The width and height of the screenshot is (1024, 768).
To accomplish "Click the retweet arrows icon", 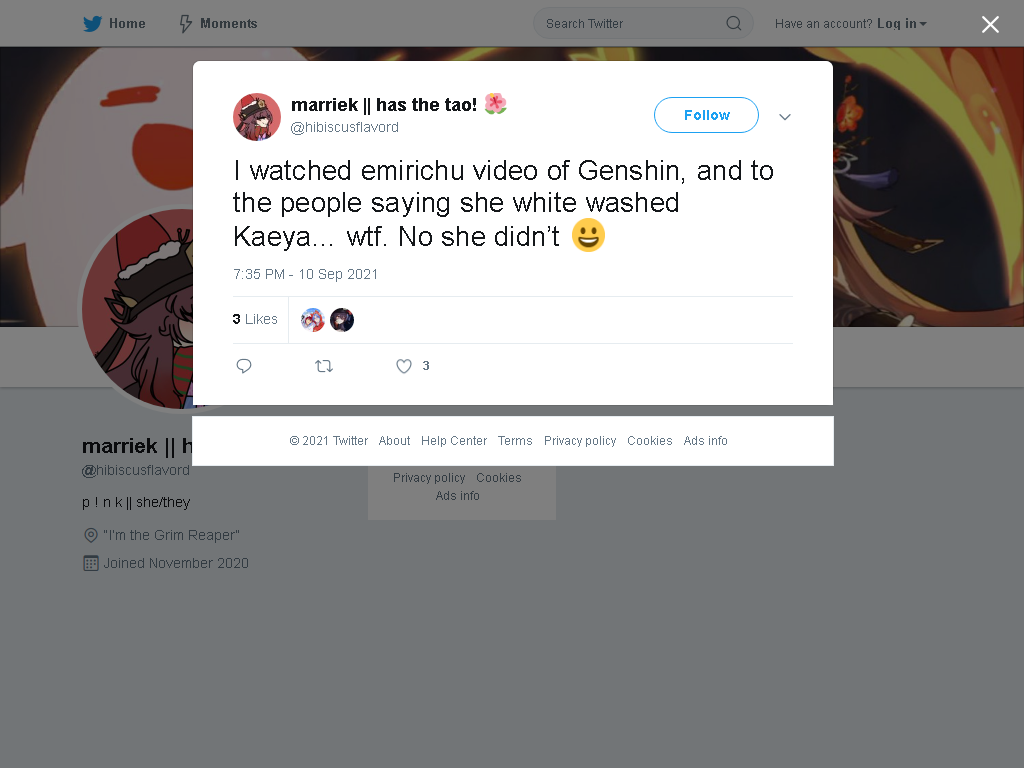I will coord(324,366).
